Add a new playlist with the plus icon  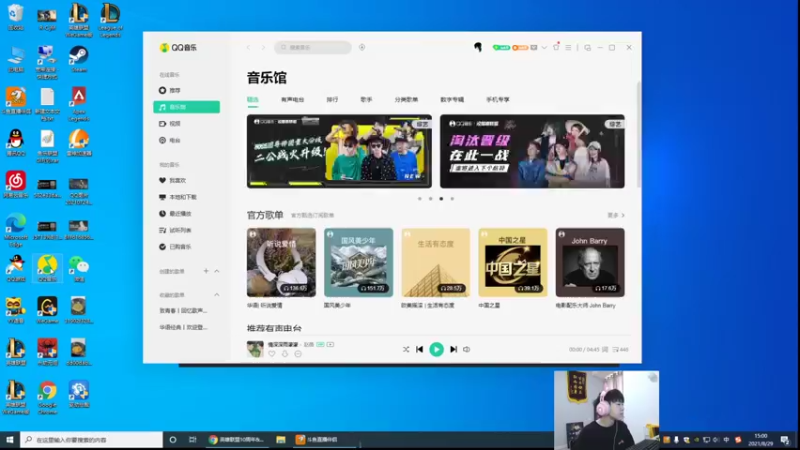click(x=206, y=271)
